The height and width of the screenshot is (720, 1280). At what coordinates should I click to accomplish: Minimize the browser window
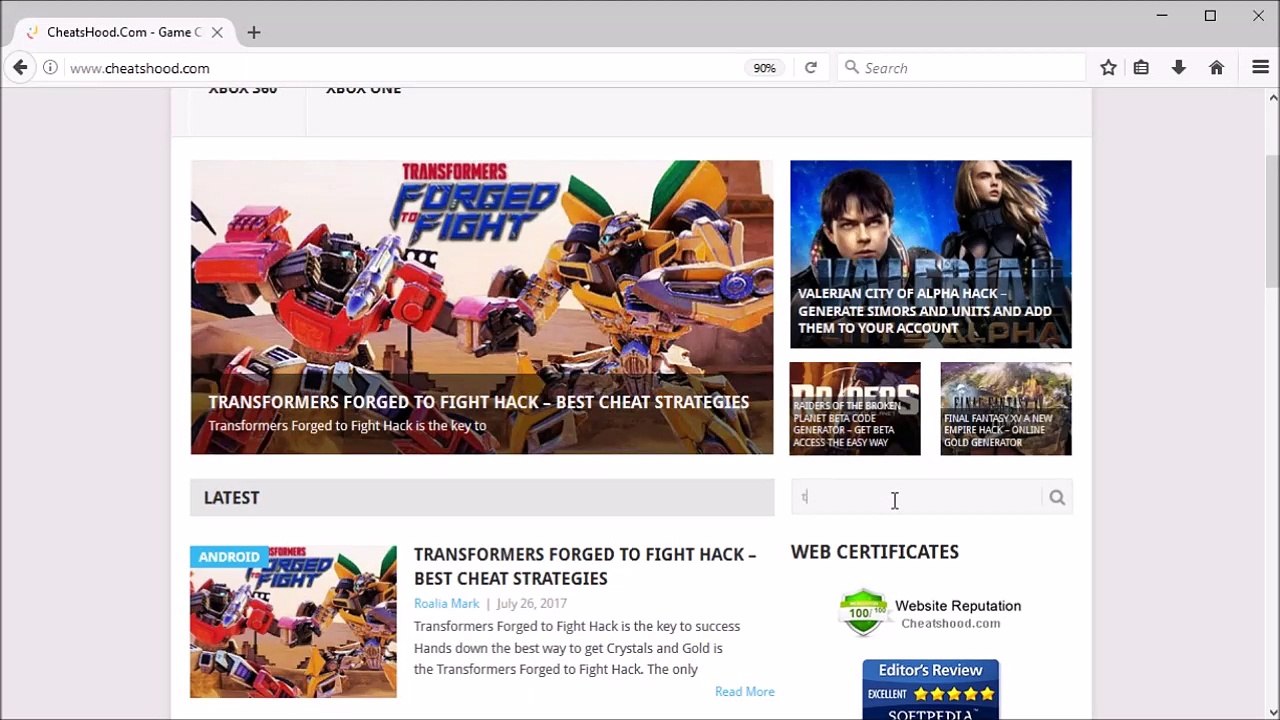click(x=1162, y=15)
